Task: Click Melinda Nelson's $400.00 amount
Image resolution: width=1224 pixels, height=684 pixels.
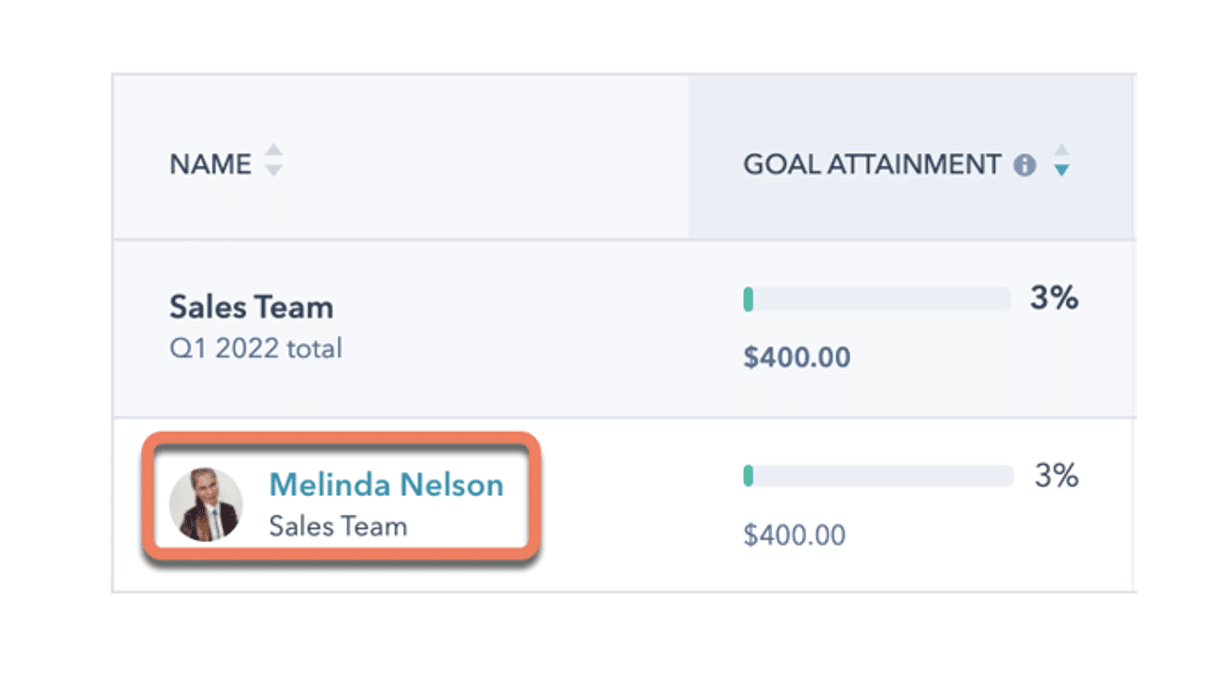Action: click(x=795, y=535)
